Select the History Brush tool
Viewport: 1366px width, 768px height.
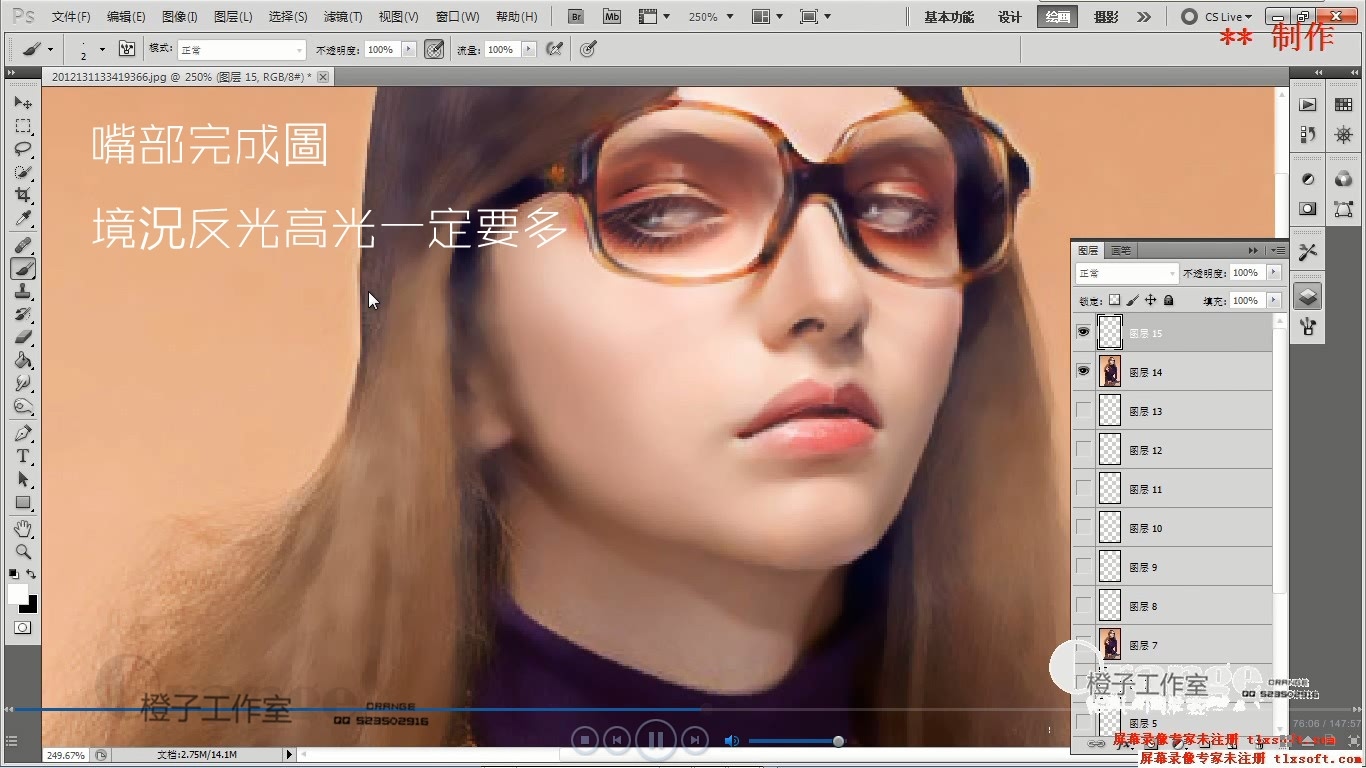coord(23,314)
